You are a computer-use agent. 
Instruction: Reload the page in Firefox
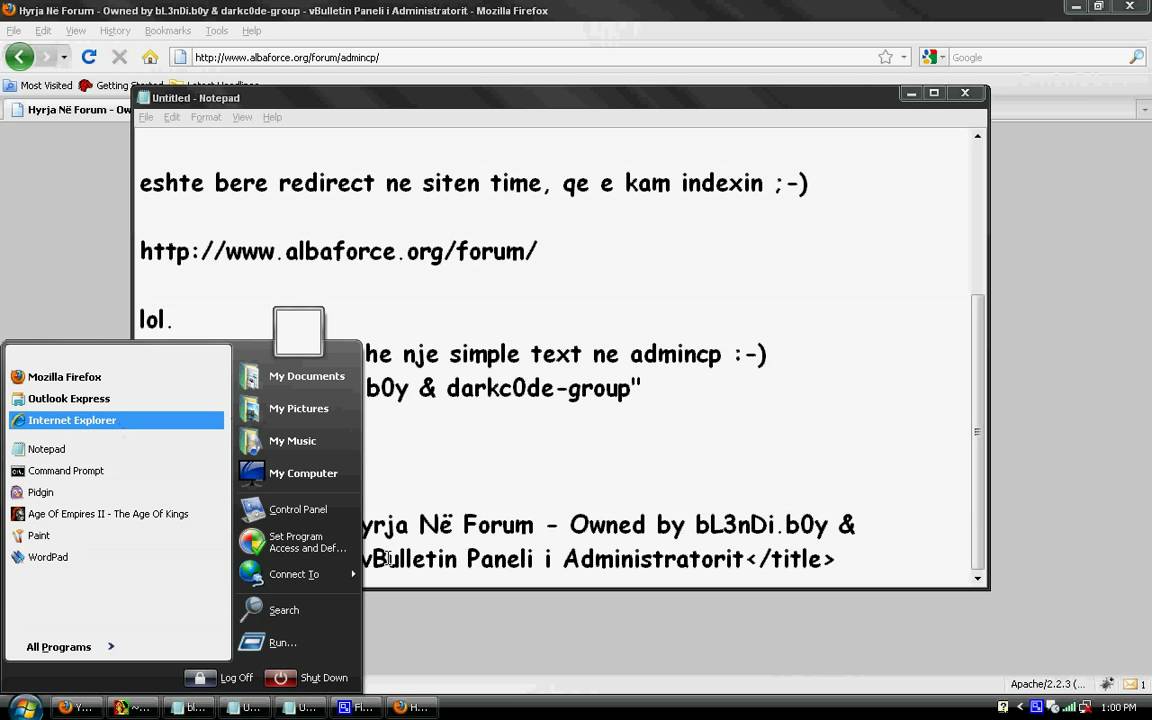pyautogui.click(x=89, y=57)
